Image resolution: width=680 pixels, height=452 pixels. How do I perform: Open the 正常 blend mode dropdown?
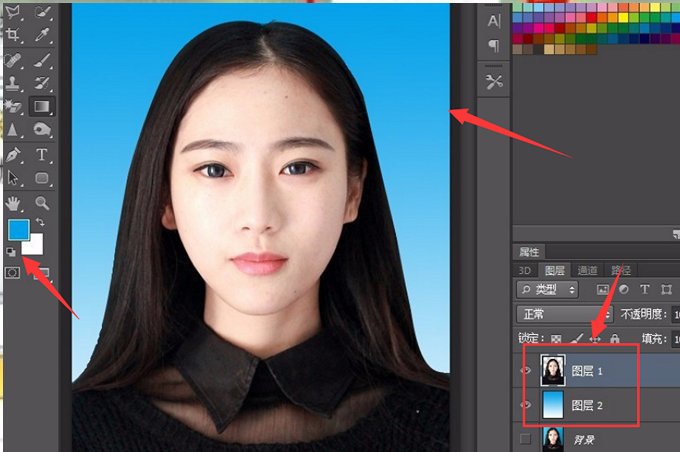pyautogui.click(x=564, y=314)
